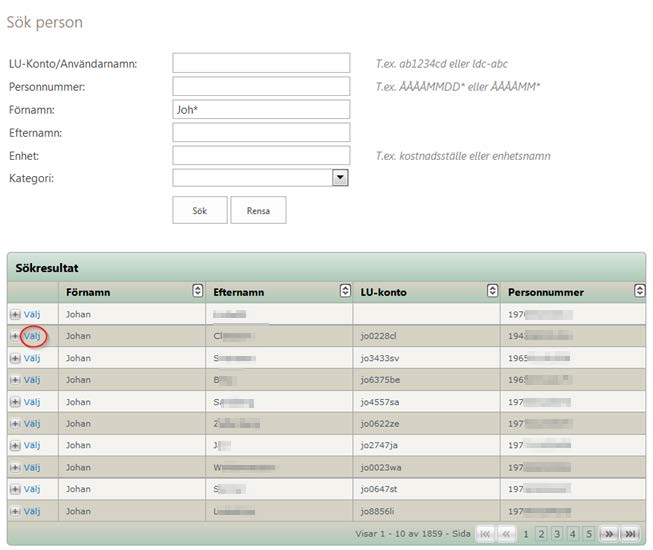Screen dimensions: 653x550
Task: Select Välj for jo0023wa row
Action: 32,468
